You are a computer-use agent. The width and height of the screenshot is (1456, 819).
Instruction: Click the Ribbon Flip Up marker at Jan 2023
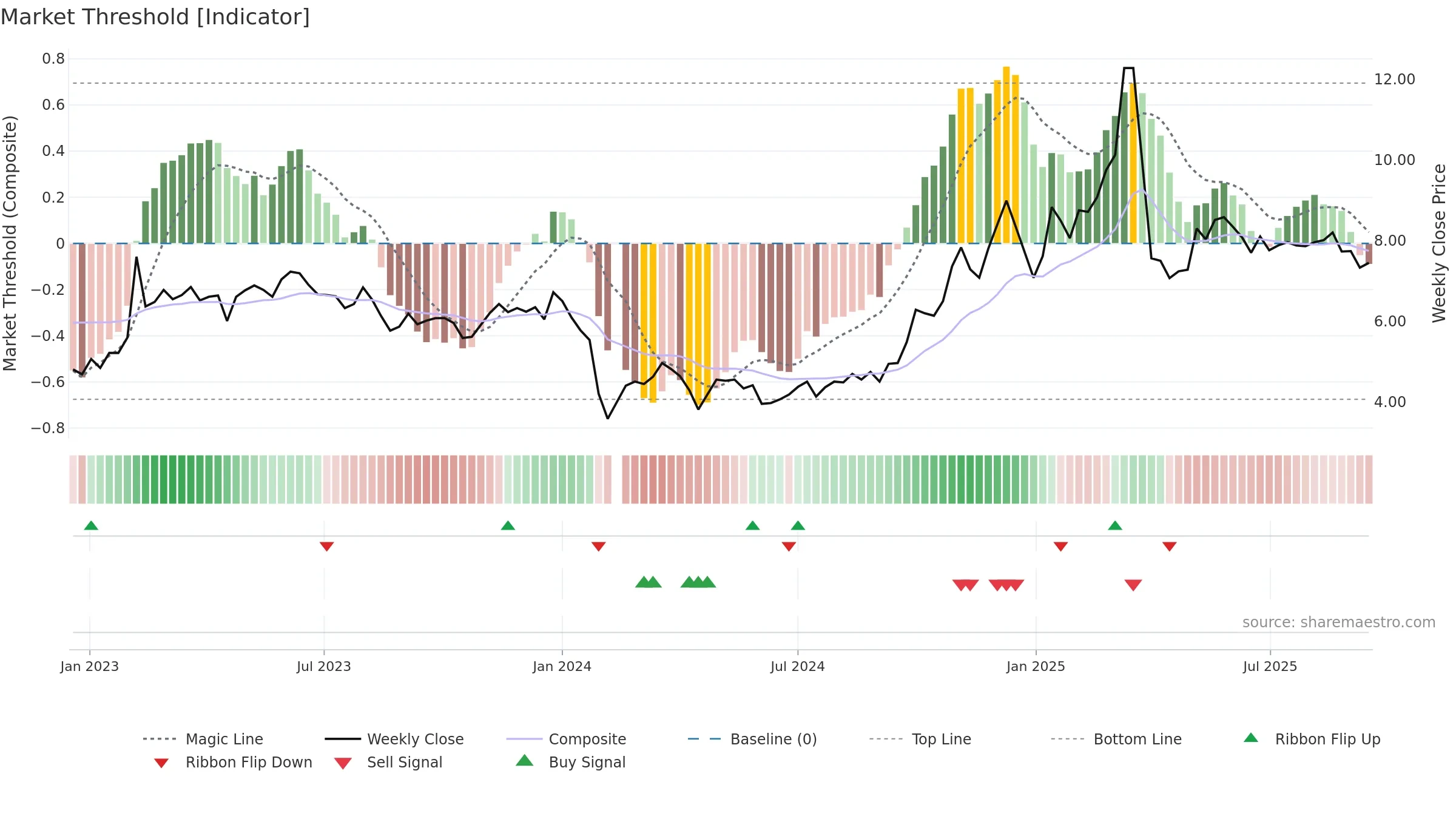(x=91, y=525)
